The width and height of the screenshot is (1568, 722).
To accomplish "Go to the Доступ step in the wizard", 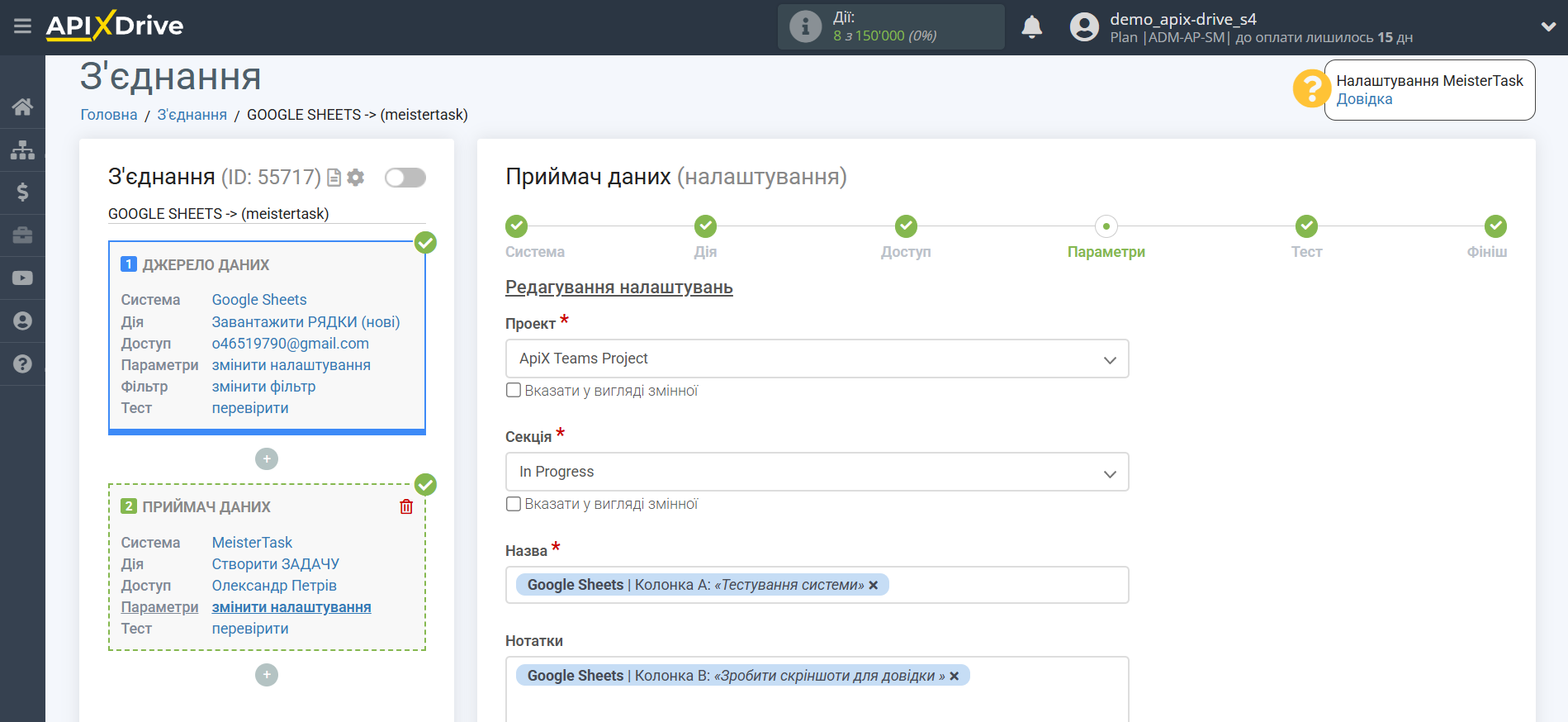I will pos(906,226).
